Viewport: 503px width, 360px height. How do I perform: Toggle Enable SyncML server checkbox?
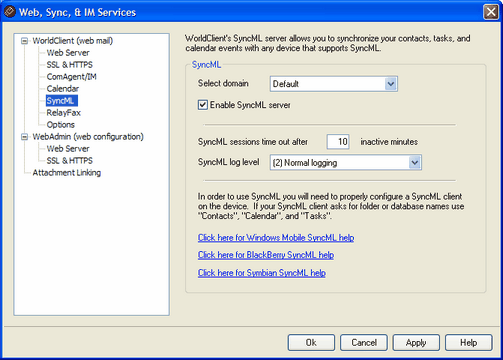(x=203, y=105)
